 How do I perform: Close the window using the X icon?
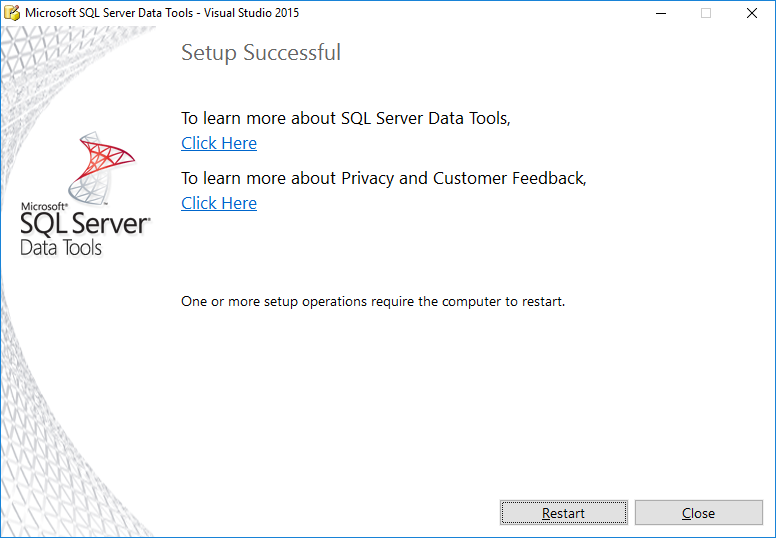pyautogui.click(x=751, y=13)
